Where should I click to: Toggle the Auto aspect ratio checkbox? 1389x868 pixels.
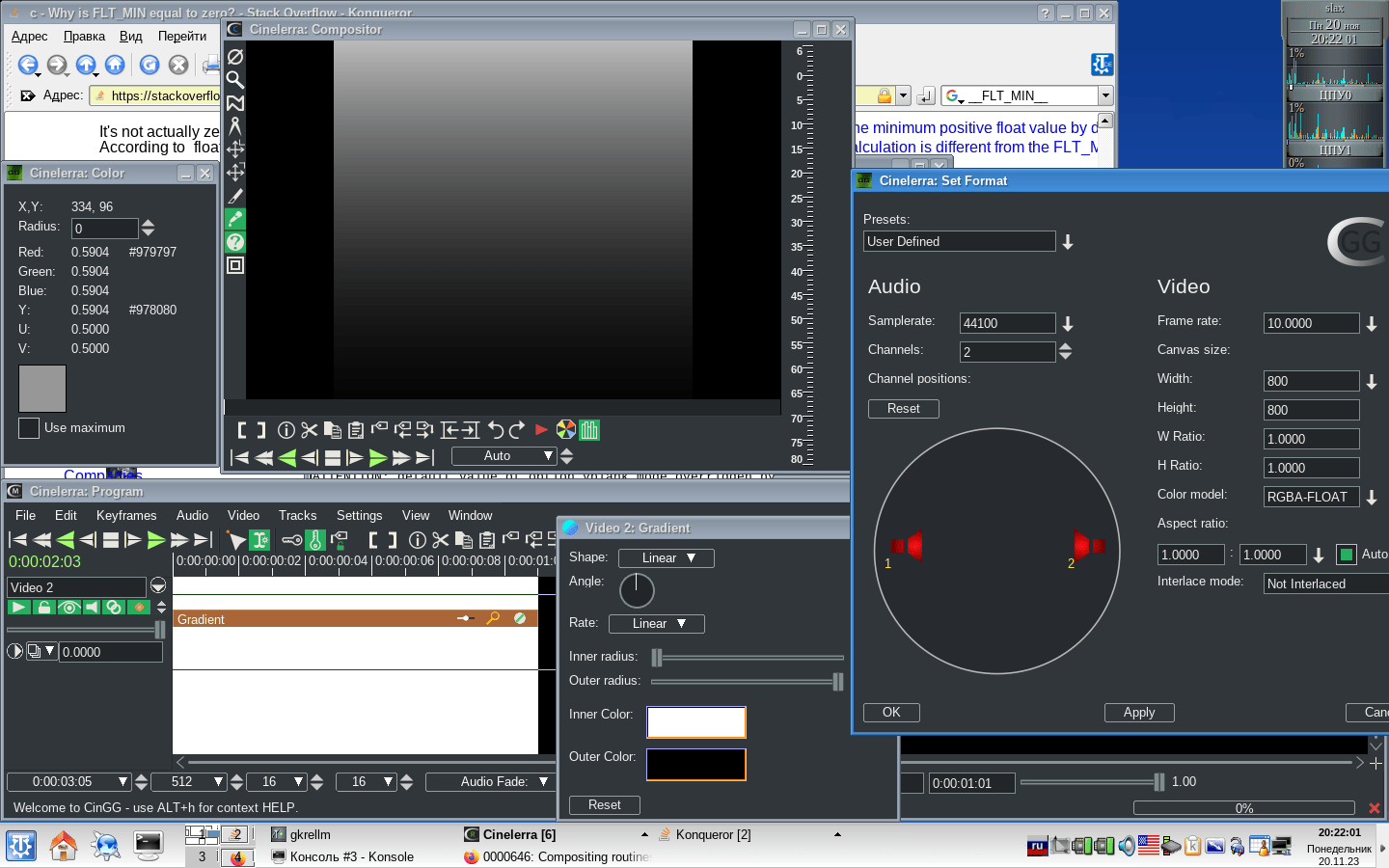tap(1347, 555)
